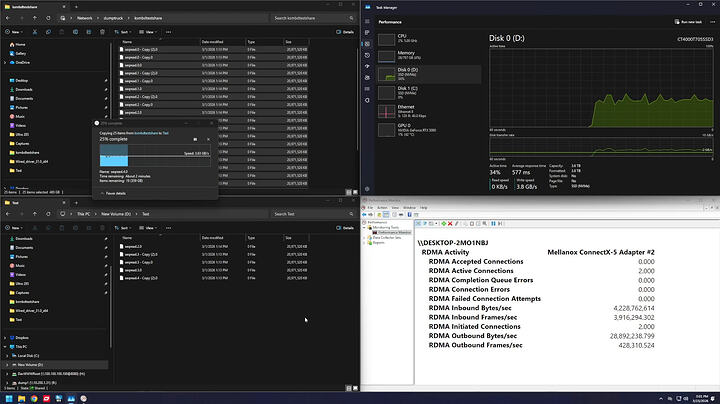This screenshot has height=404, width=720.
Task: Open App history page in Task Manager sidebar
Action: pyautogui.click(x=367, y=55)
